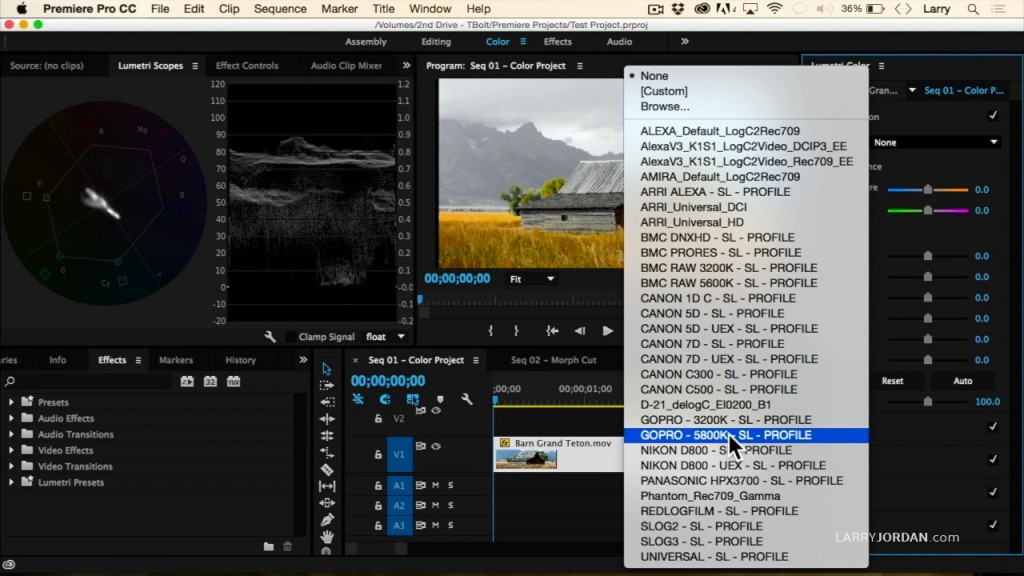Select the Track Select Forward tool
This screenshot has width=1024, height=576.
(x=327, y=385)
